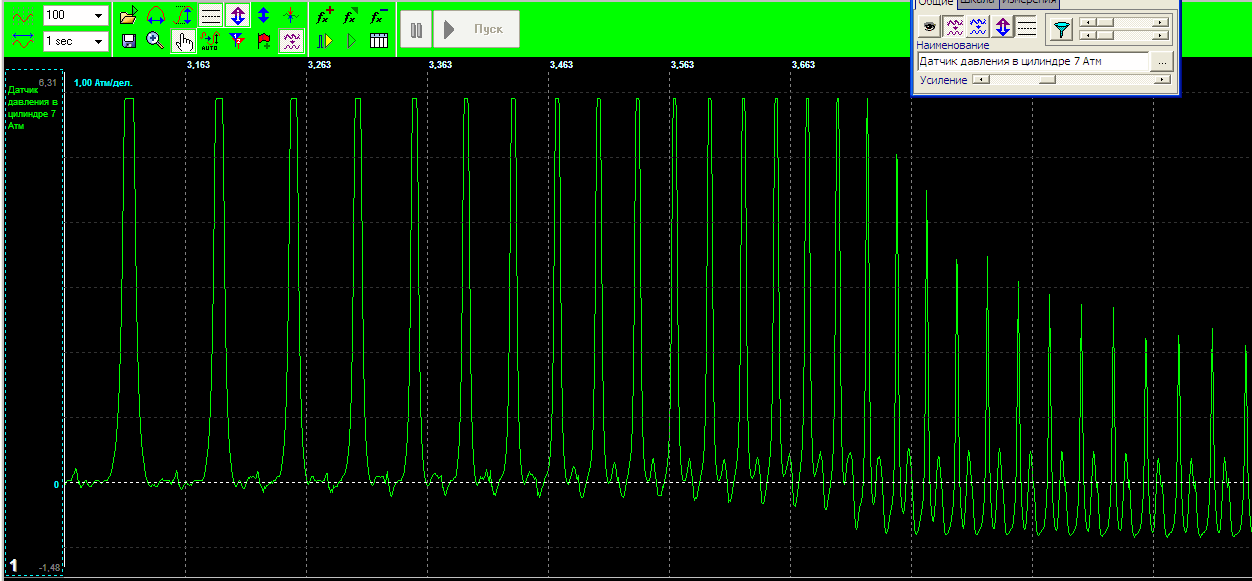Click the 3,663 time axis label
This screenshot has width=1252, height=581.
[x=803, y=65]
